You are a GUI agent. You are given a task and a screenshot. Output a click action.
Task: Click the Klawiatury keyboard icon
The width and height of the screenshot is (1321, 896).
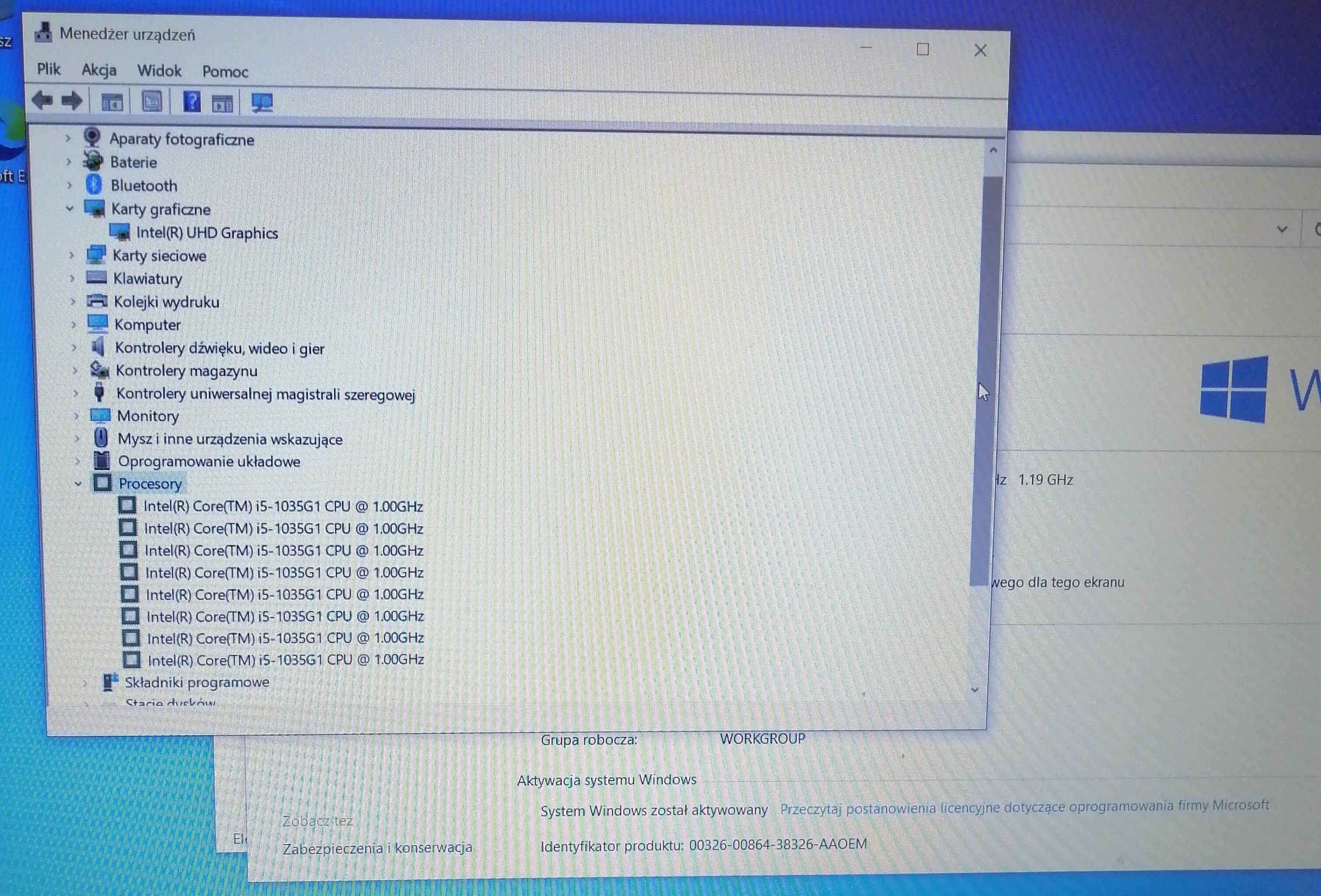tap(96, 278)
